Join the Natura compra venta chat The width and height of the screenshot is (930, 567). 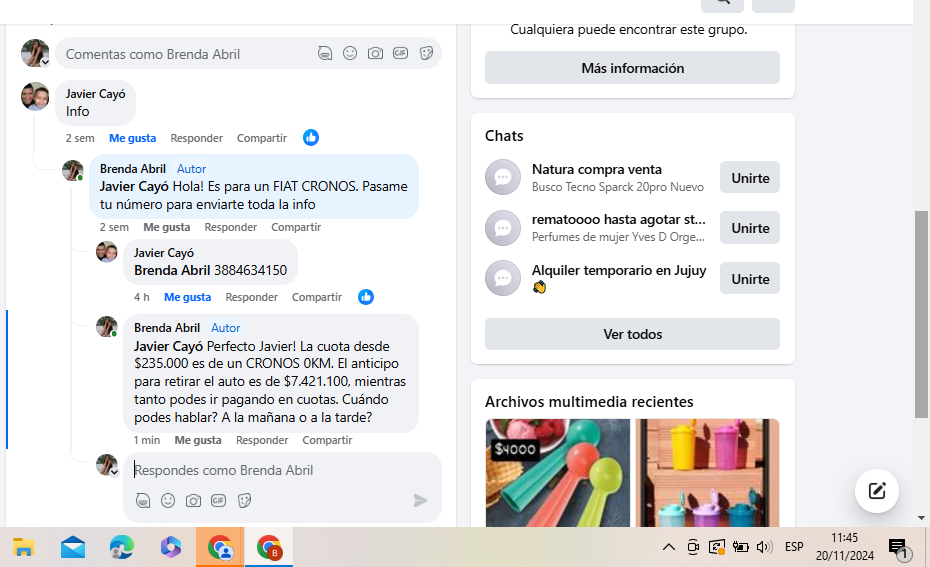[750, 178]
